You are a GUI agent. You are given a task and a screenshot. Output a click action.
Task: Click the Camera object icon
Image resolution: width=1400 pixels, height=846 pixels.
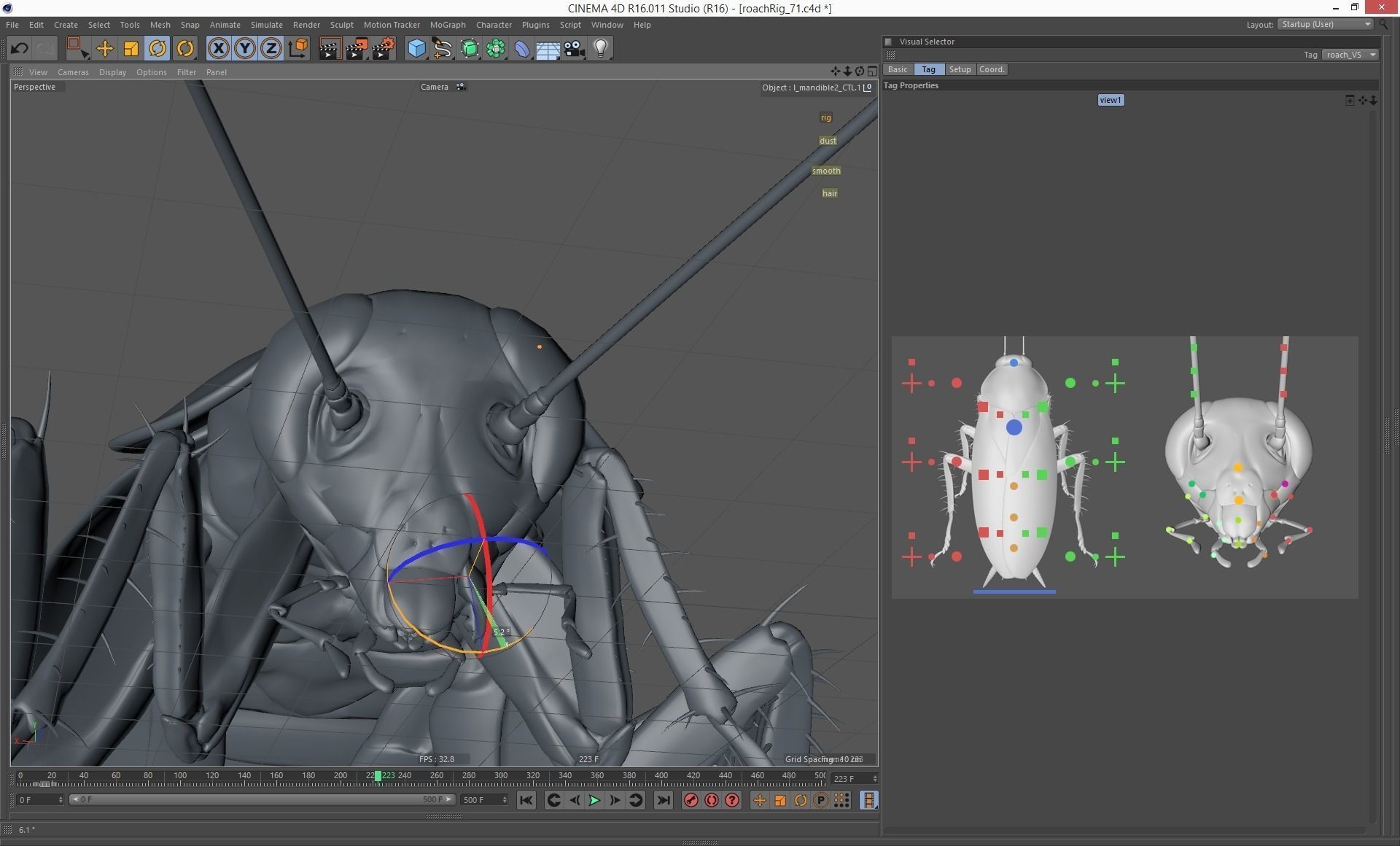click(x=575, y=49)
